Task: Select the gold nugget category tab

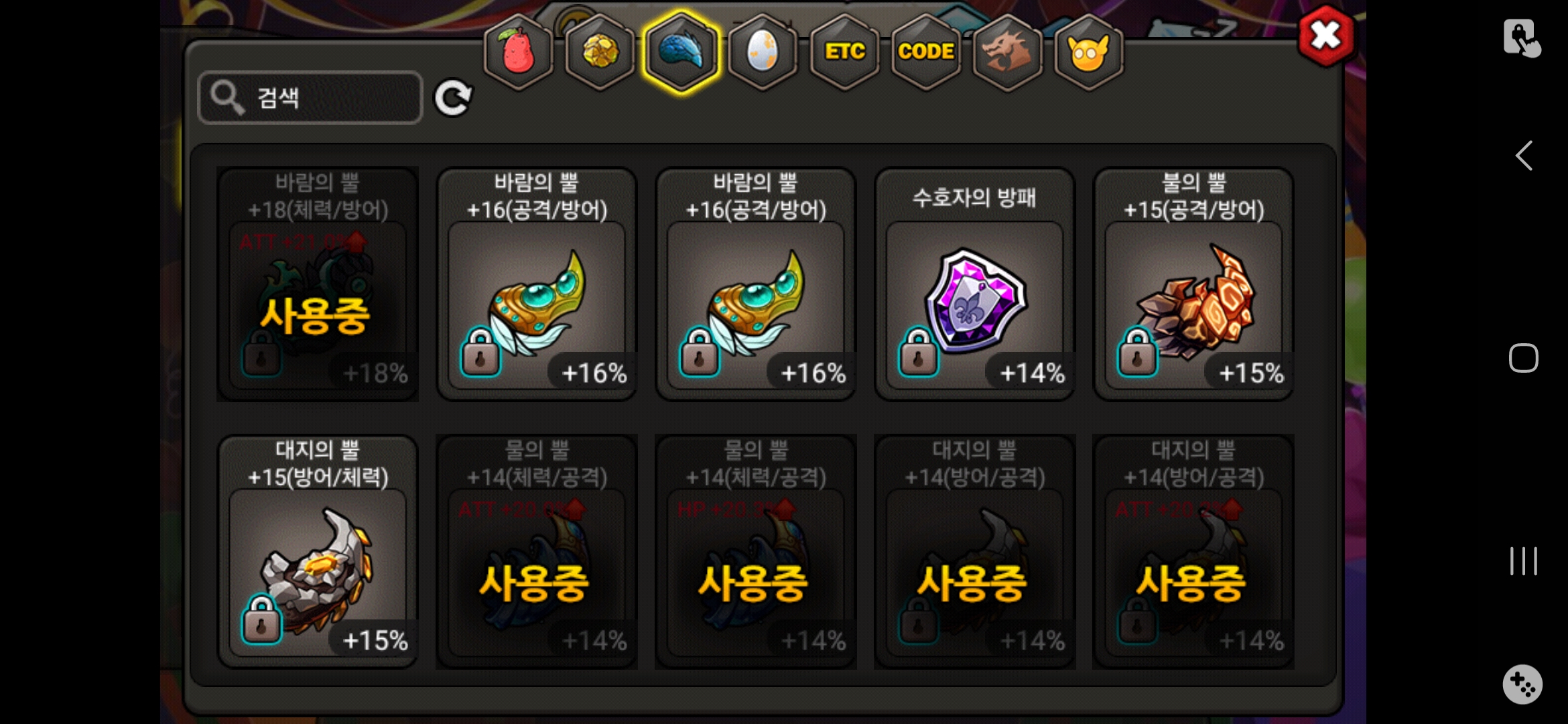Action: coord(600,52)
